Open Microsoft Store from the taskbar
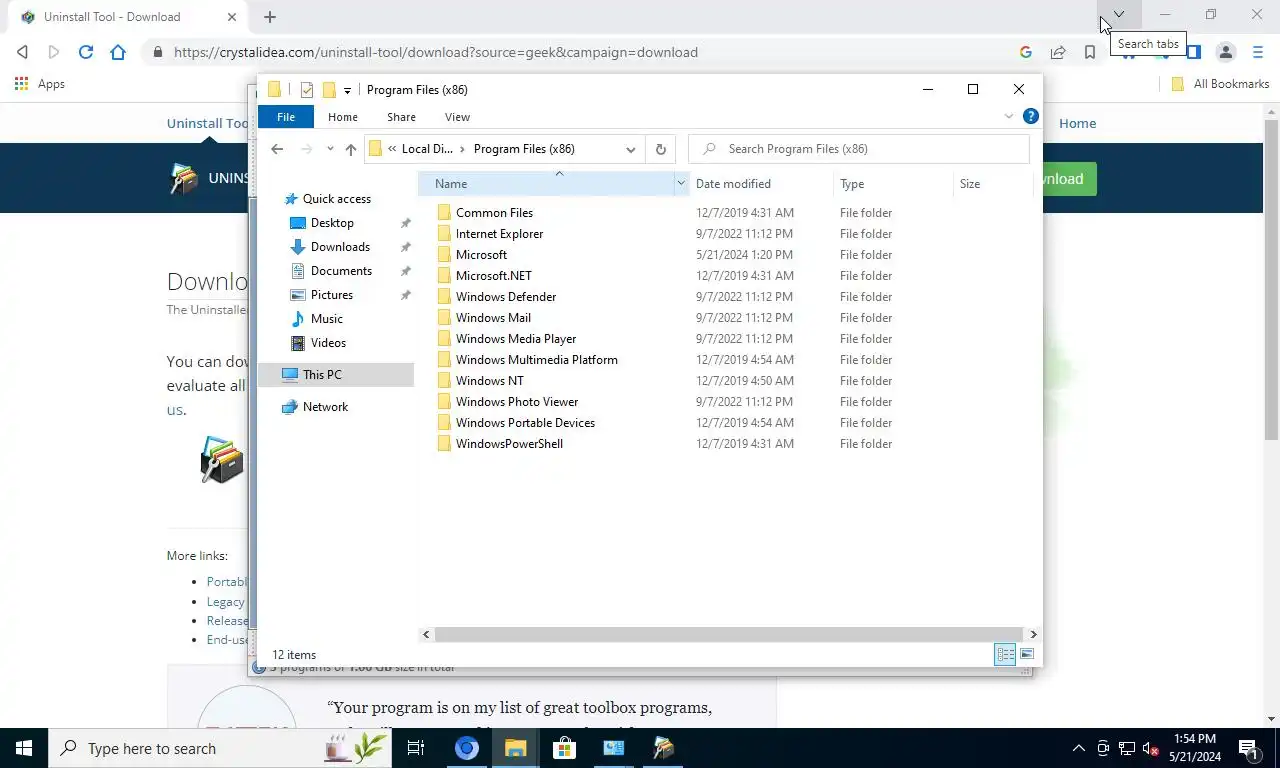1280x768 pixels. [564, 748]
